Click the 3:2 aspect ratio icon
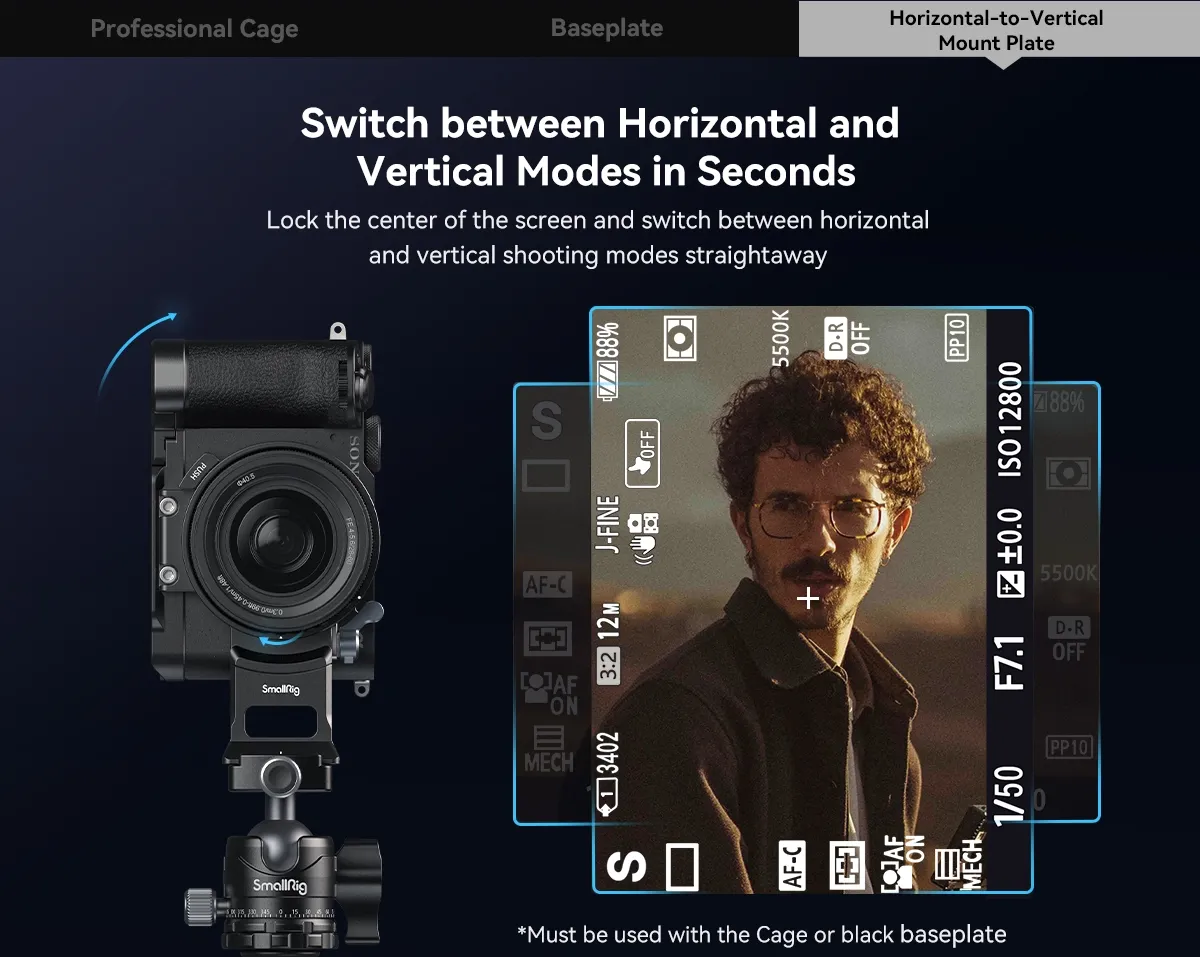 (x=609, y=664)
